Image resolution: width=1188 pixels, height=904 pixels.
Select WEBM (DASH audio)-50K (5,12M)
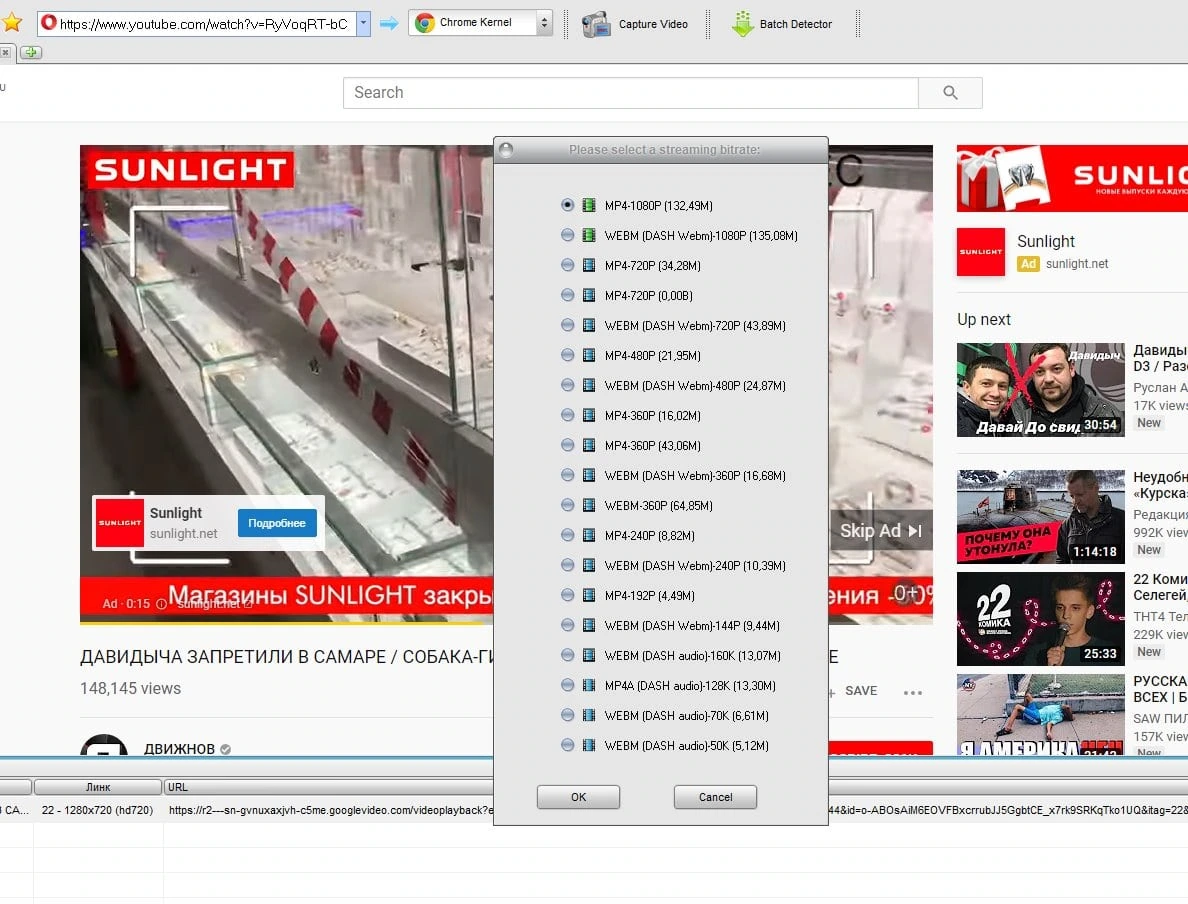[x=567, y=745]
